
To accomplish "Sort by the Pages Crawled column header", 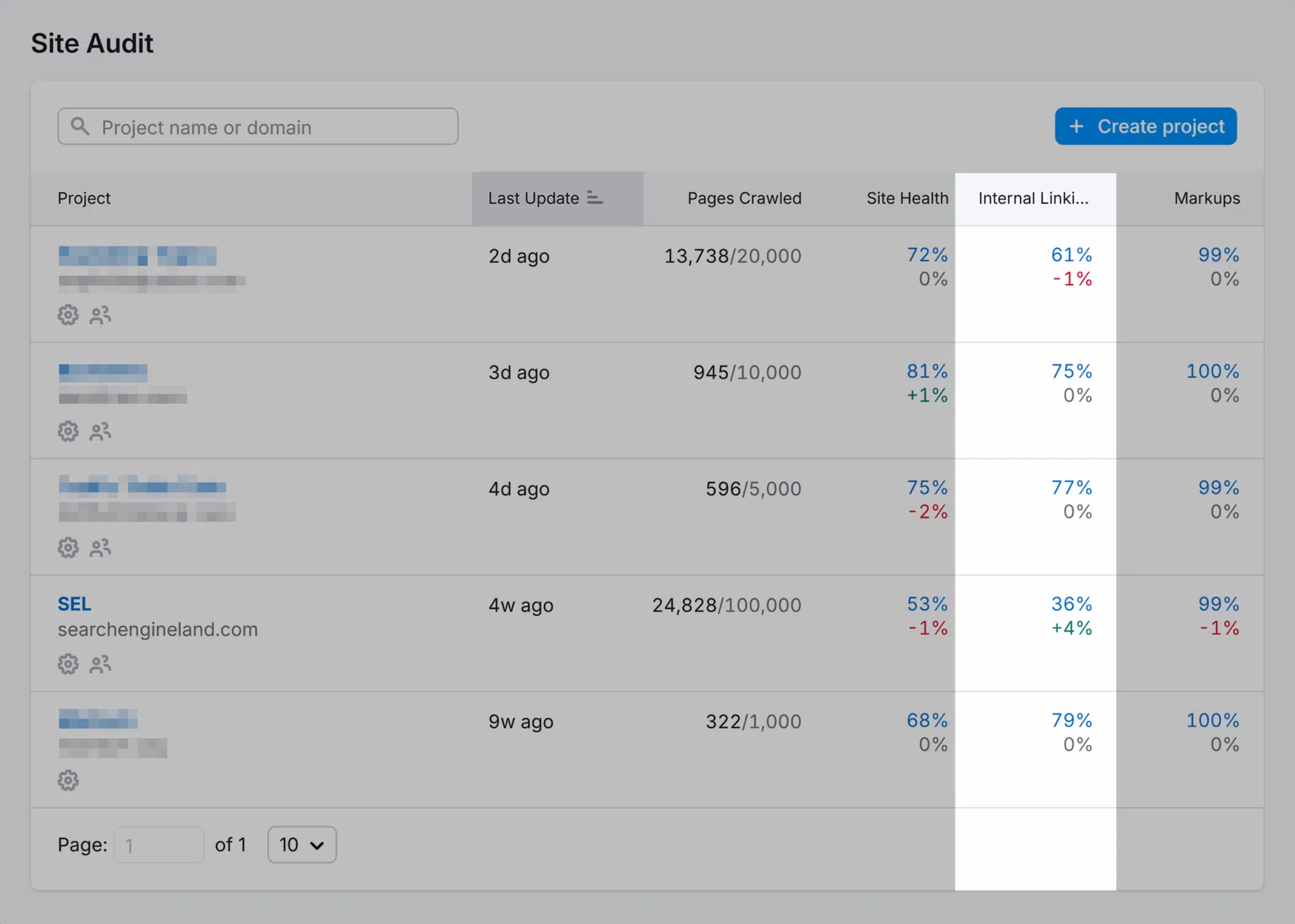I will click(744, 199).
